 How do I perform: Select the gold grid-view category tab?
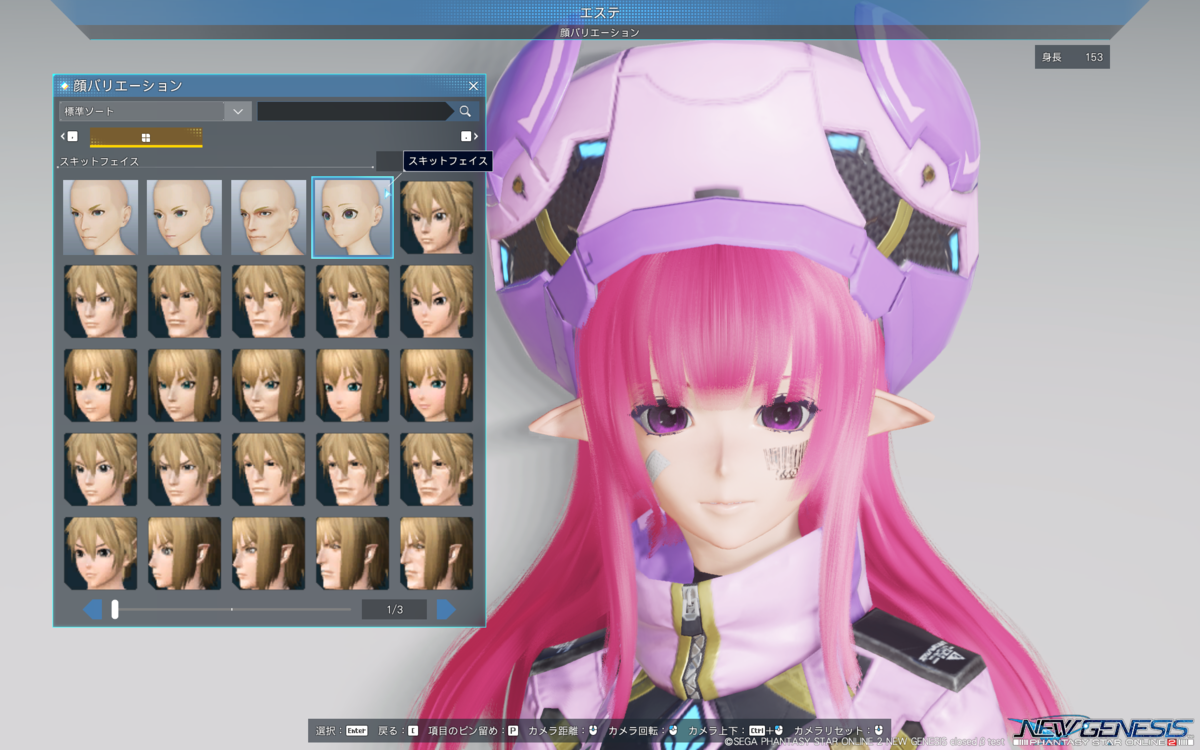[146, 137]
